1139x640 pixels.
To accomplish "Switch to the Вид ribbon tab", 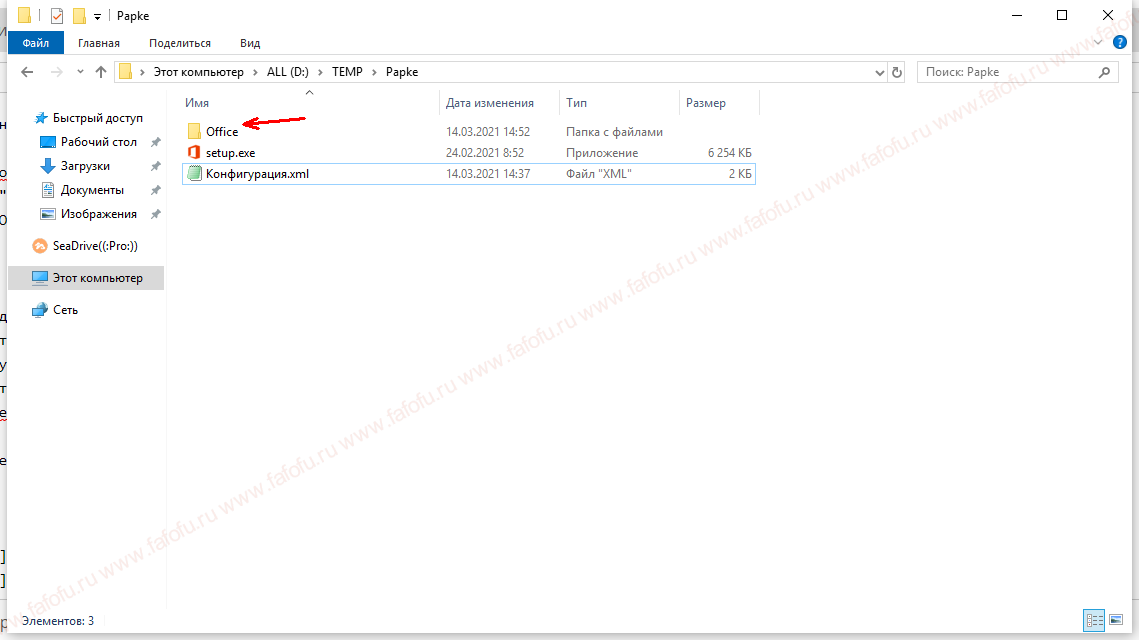I will [250, 43].
